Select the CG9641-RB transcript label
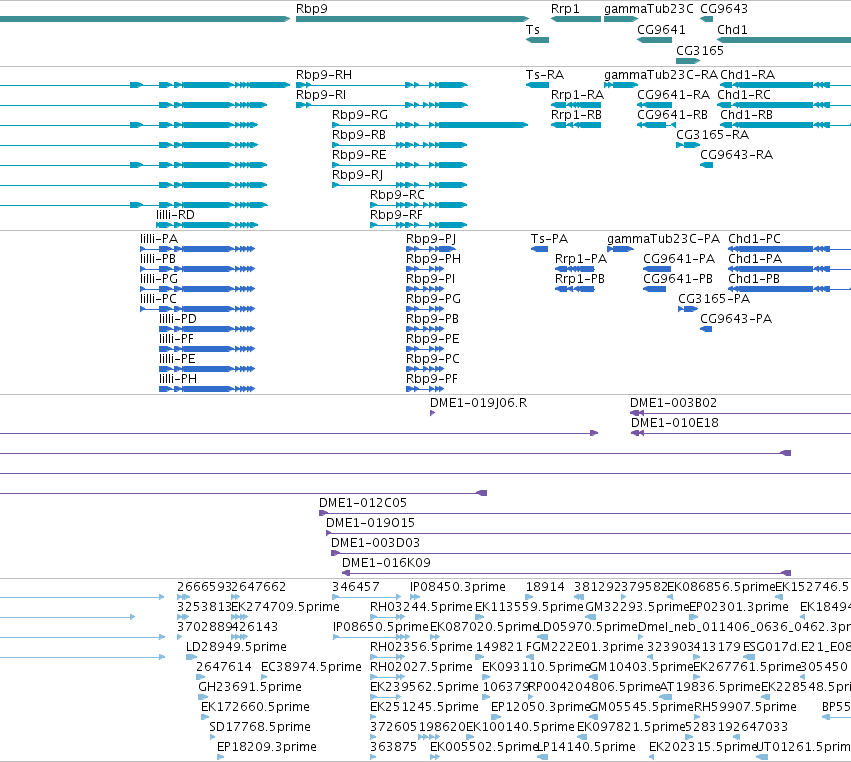This screenshot has width=851, height=762. (x=672, y=115)
